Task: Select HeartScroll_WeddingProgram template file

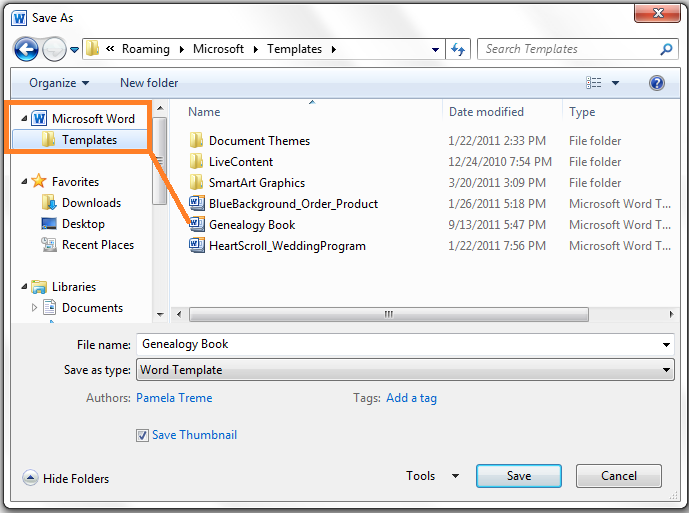Action: coord(287,245)
